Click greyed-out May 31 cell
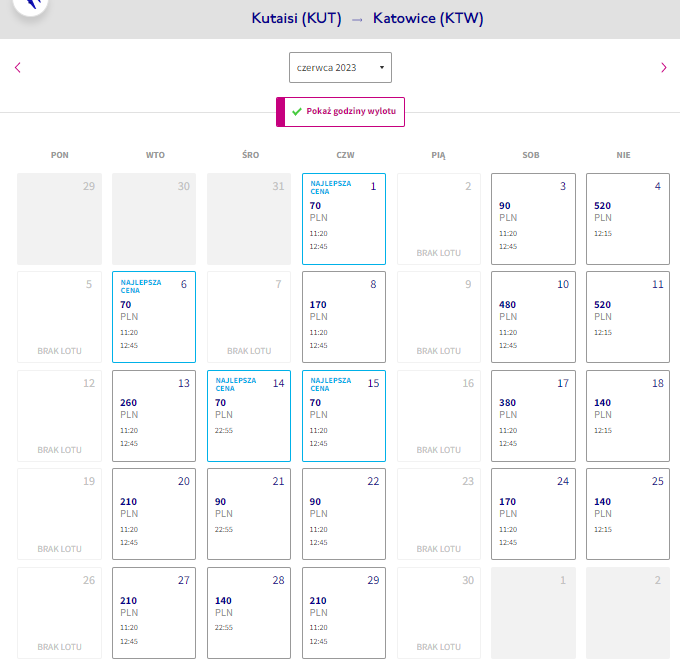 pyautogui.click(x=249, y=219)
